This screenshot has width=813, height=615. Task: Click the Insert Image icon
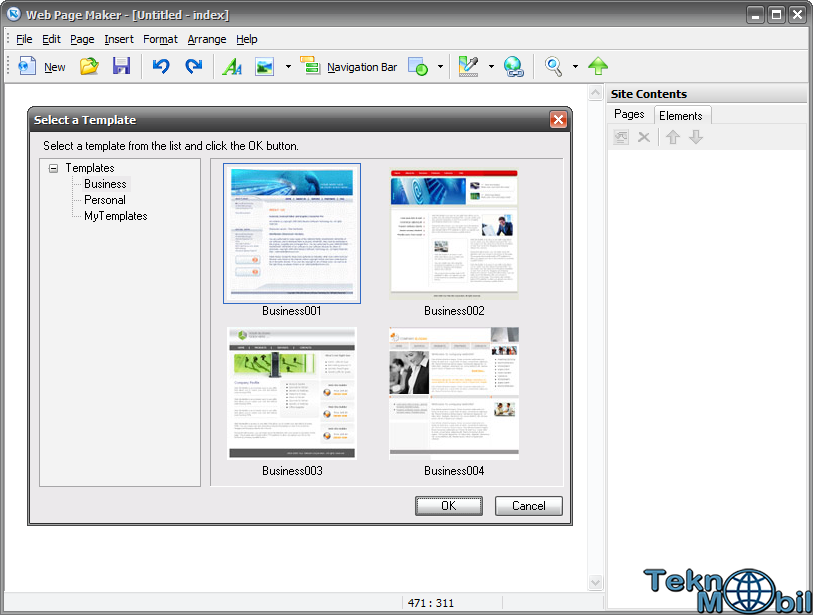tap(264, 66)
